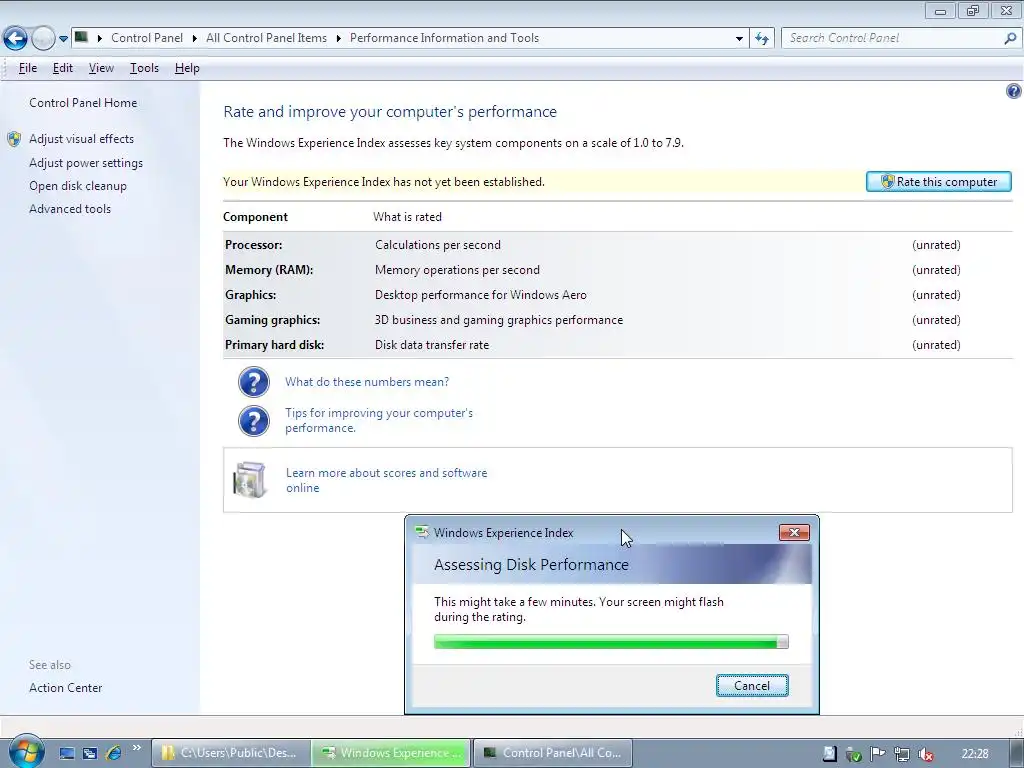Open Adjust power settings
The height and width of the screenshot is (768, 1024).
pyautogui.click(x=86, y=163)
